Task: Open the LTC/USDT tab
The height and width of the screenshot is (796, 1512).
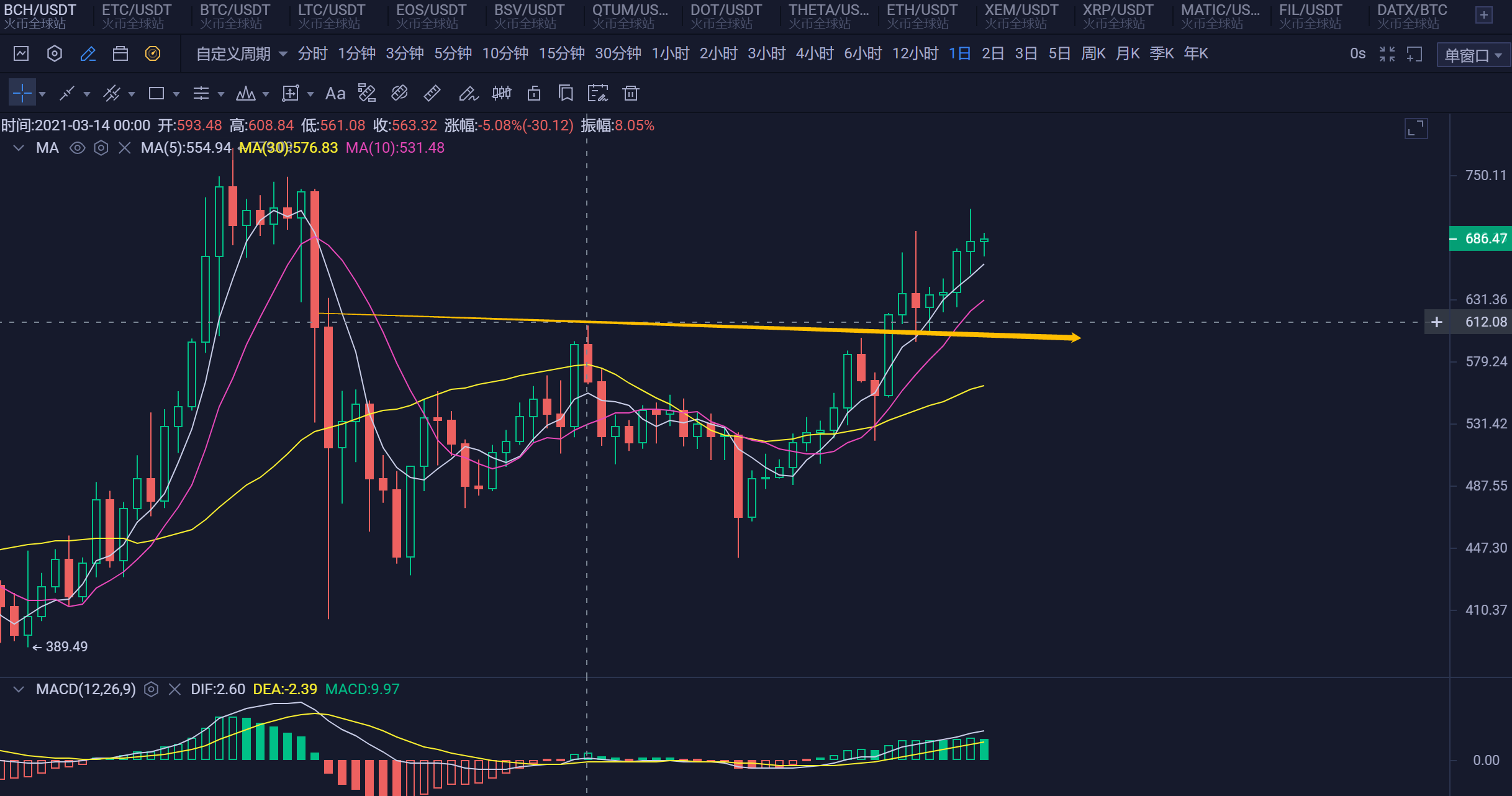Action: pyautogui.click(x=332, y=16)
